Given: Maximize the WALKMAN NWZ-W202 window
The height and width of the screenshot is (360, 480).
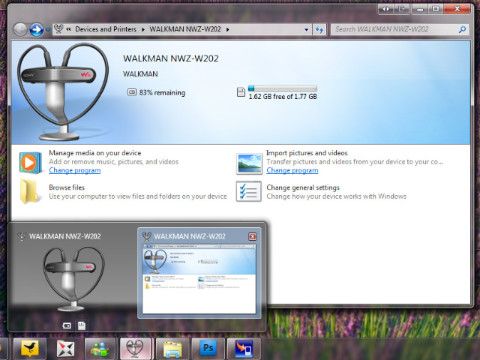Looking at the screenshot, I should pyautogui.click(x=436, y=9).
